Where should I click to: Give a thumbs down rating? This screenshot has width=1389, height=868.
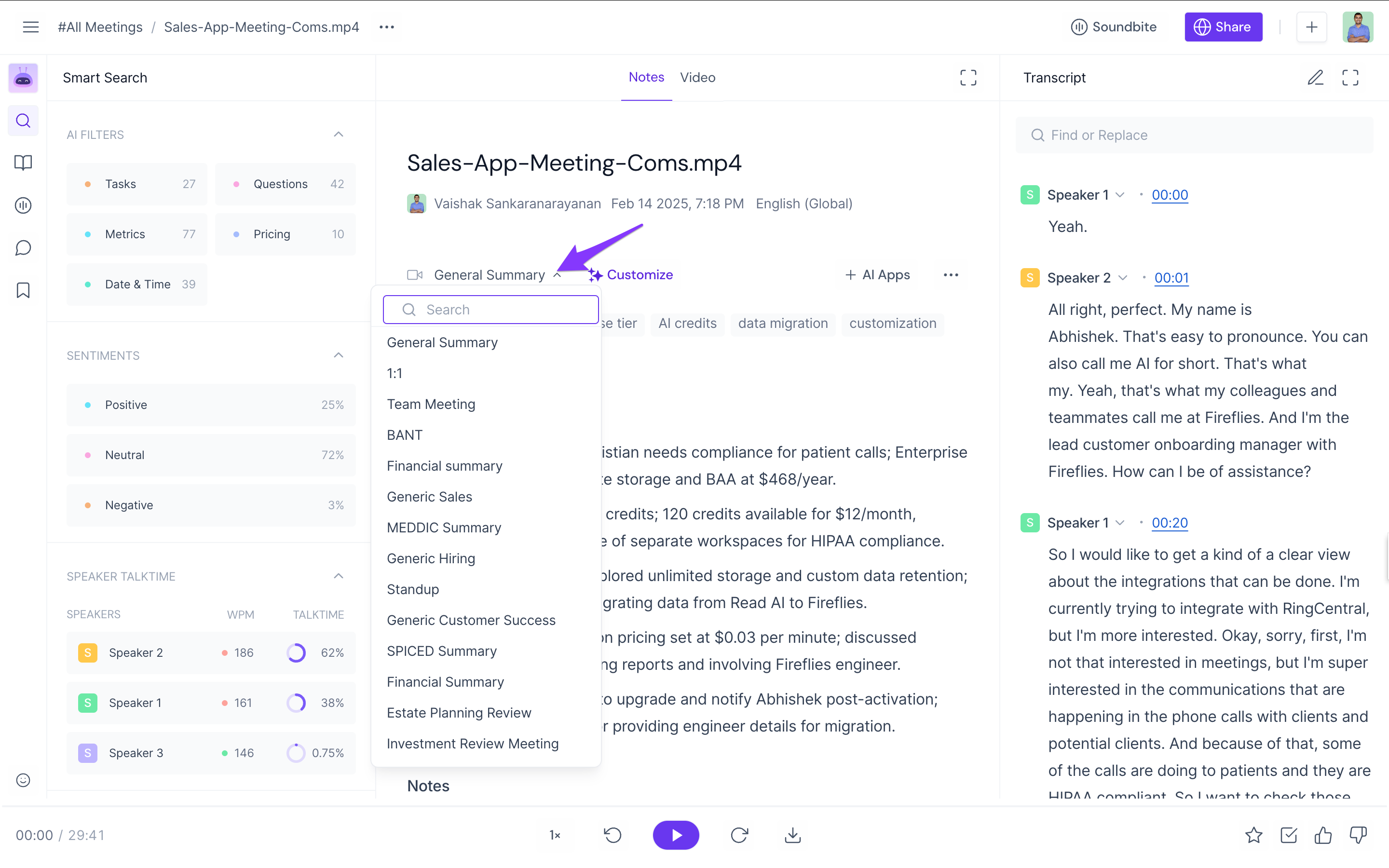[1358, 835]
